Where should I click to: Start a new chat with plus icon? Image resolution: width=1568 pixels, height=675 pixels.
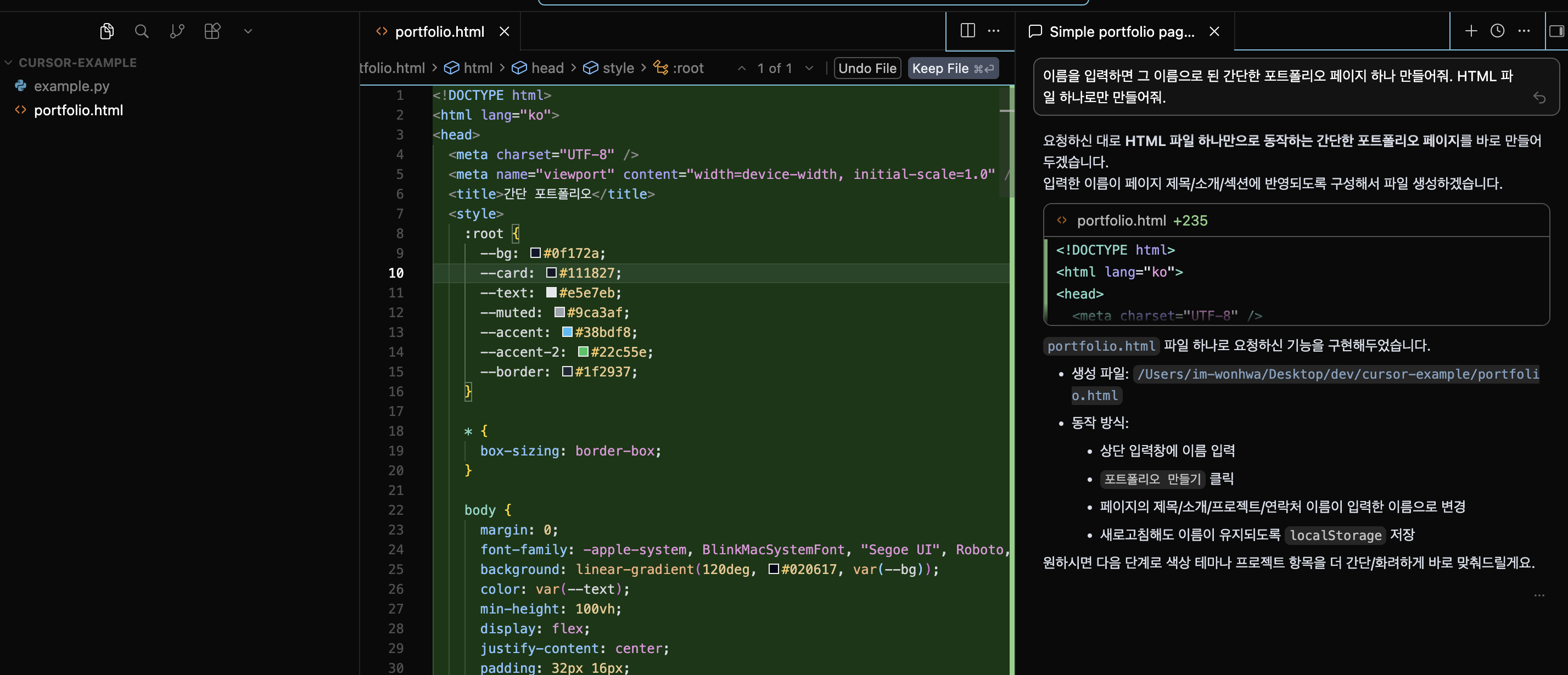pos(1471,31)
